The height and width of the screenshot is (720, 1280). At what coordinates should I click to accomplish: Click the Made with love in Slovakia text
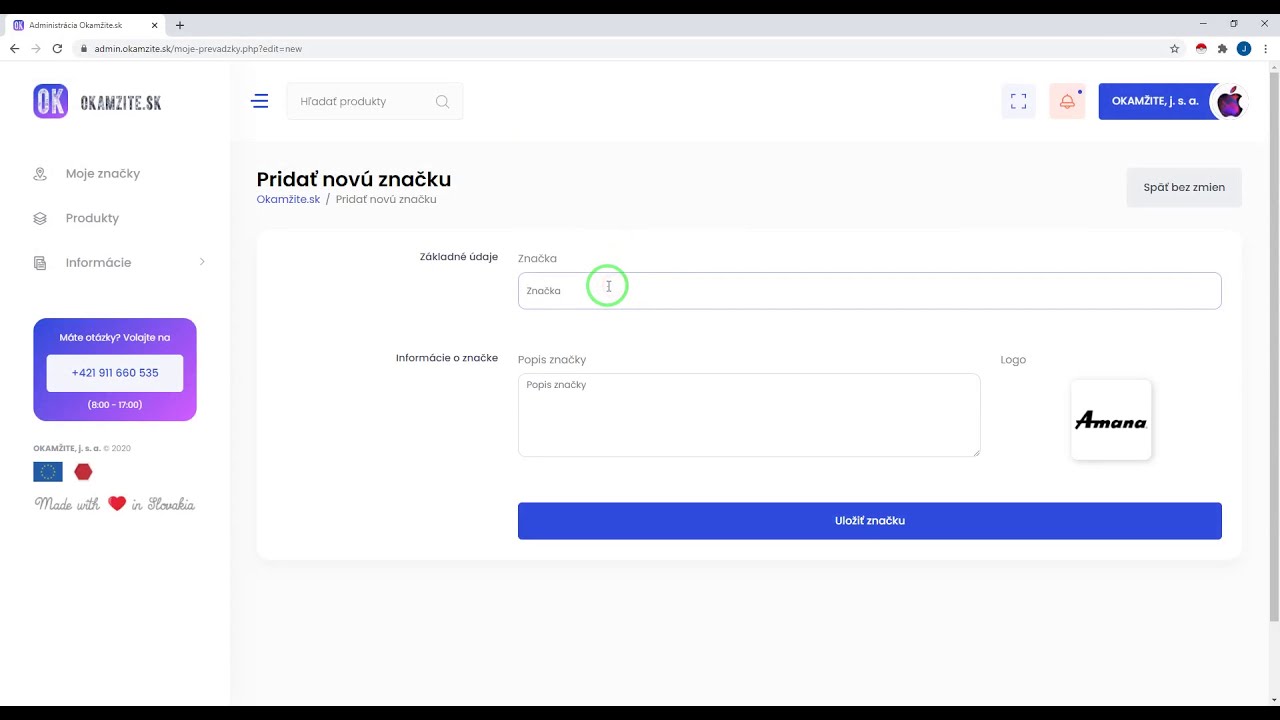pyautogui.click(x=115, y=504)
